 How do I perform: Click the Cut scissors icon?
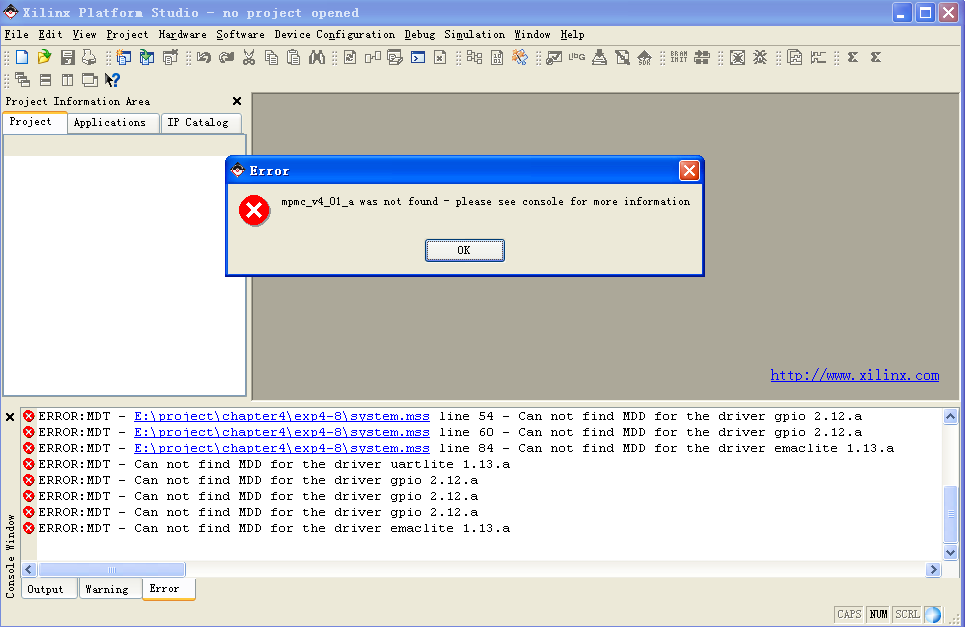coord(249,57)
